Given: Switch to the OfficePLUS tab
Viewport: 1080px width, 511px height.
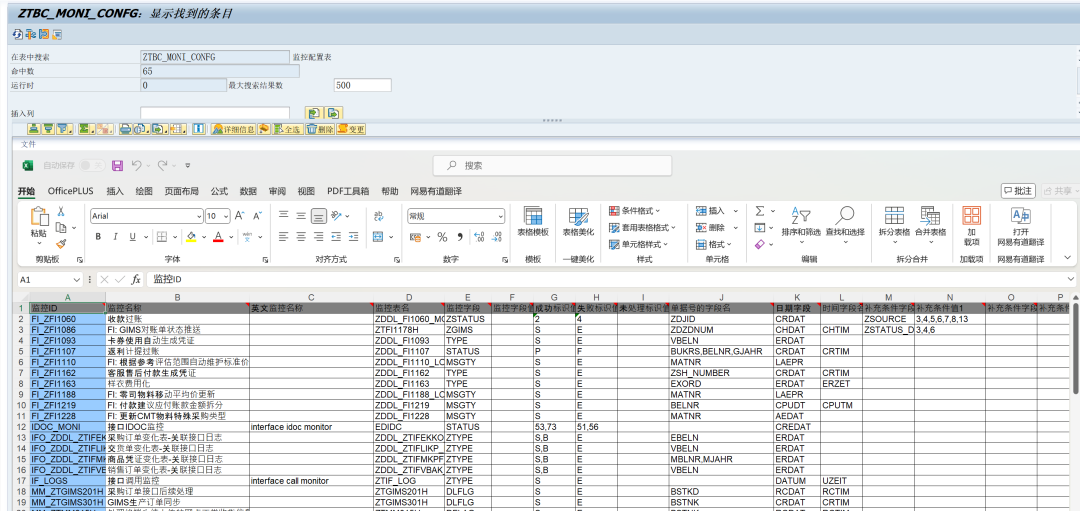Looking at the screenshot, I should pos(70,191).
